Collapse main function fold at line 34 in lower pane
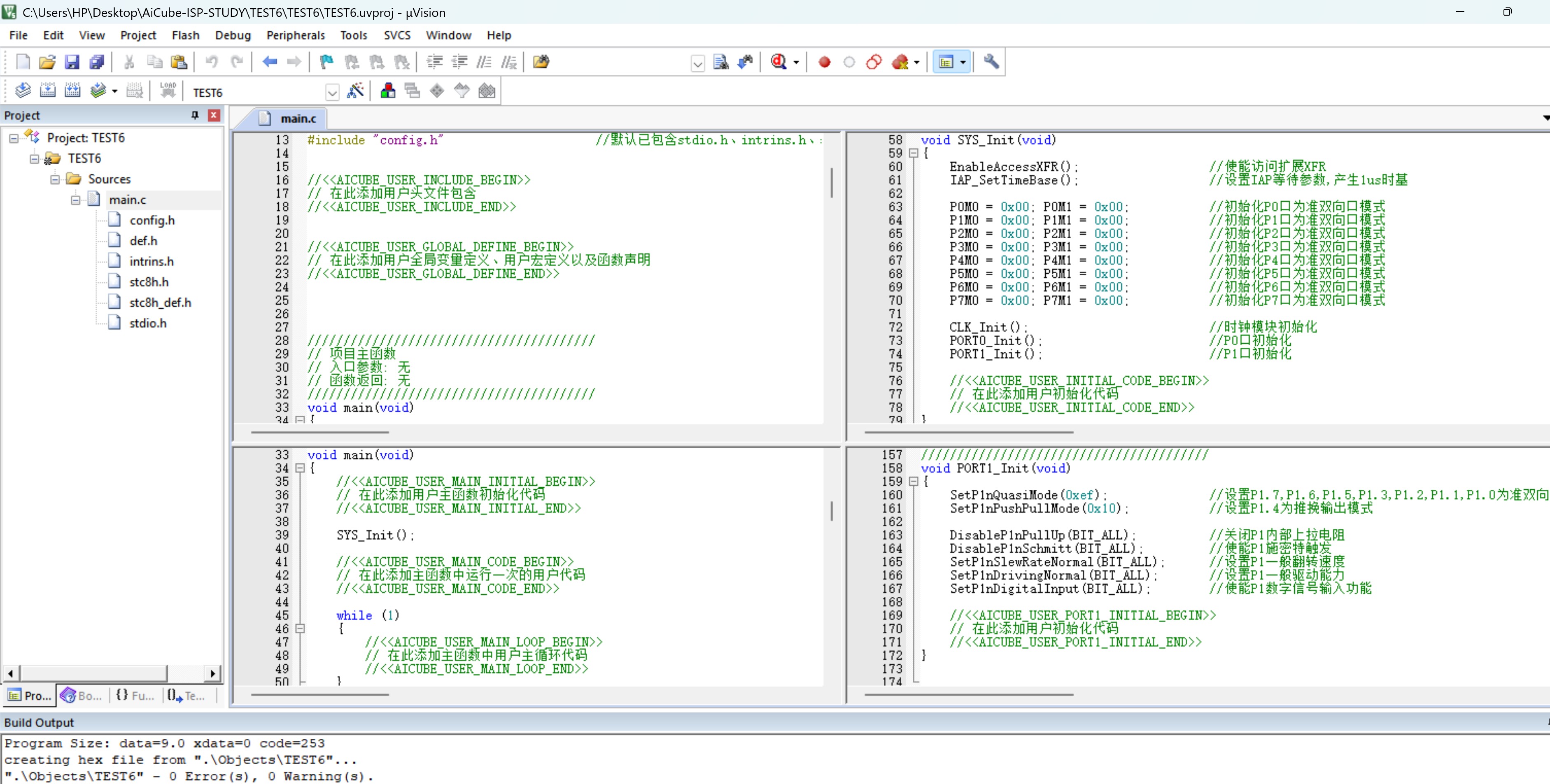This screenshot has height=784, width=1550. click(300, 468)
